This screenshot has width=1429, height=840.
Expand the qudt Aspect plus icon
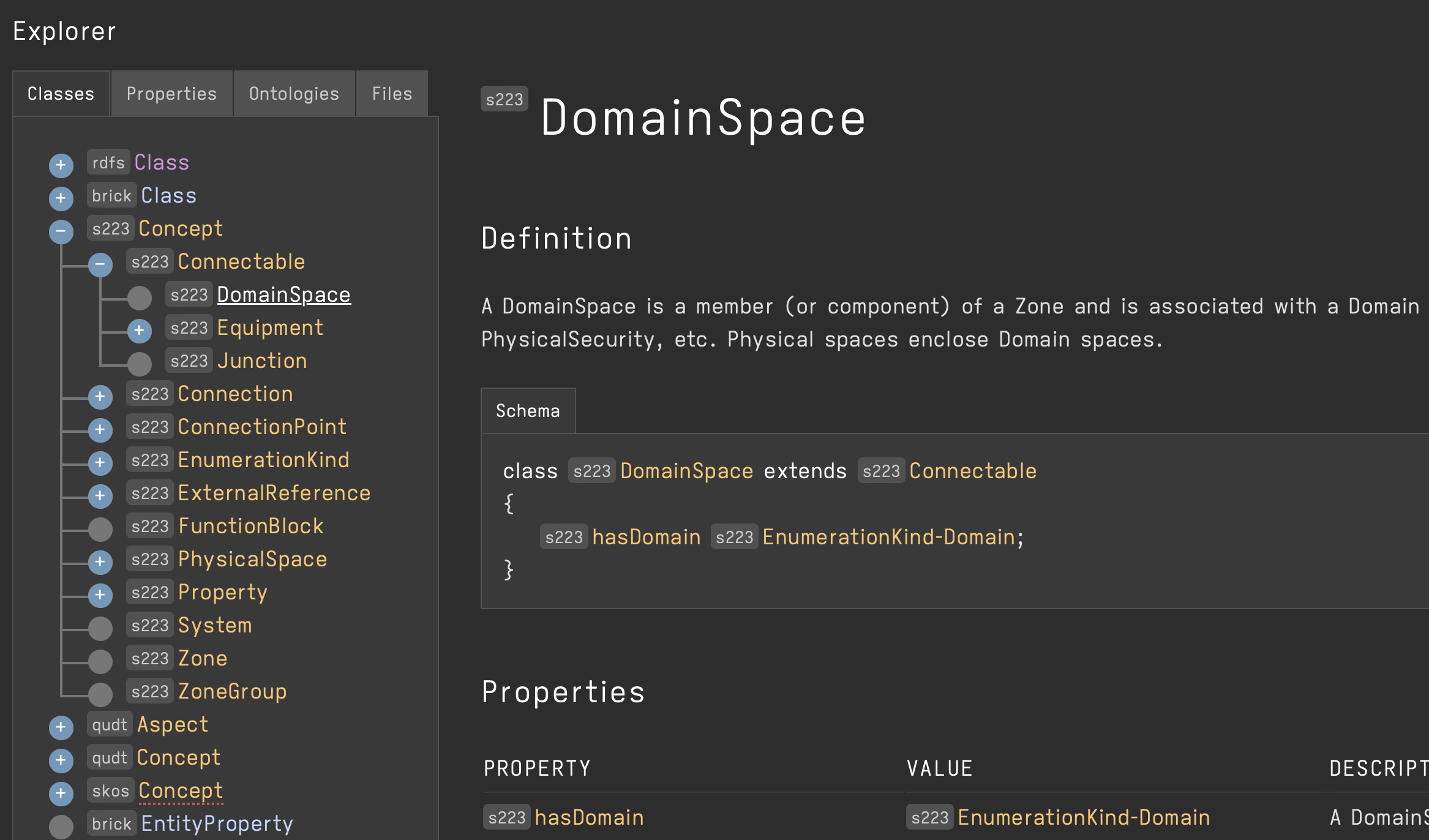pyautogui.click(x=61, y=727)
